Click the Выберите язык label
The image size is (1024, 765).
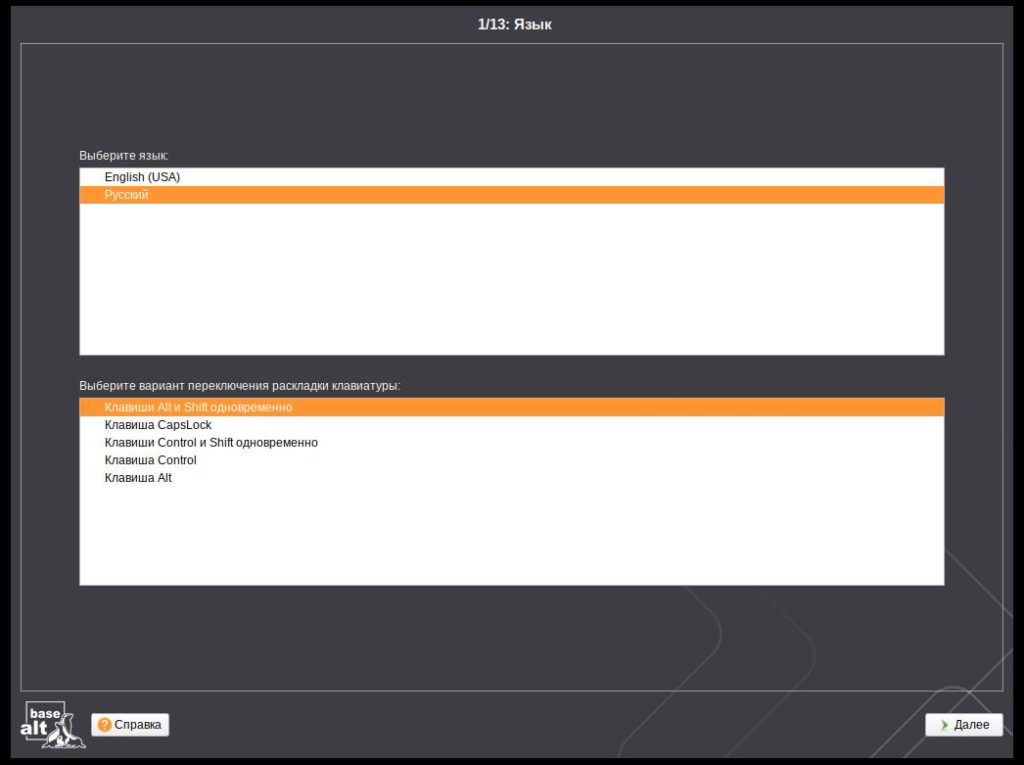[124, 156]
